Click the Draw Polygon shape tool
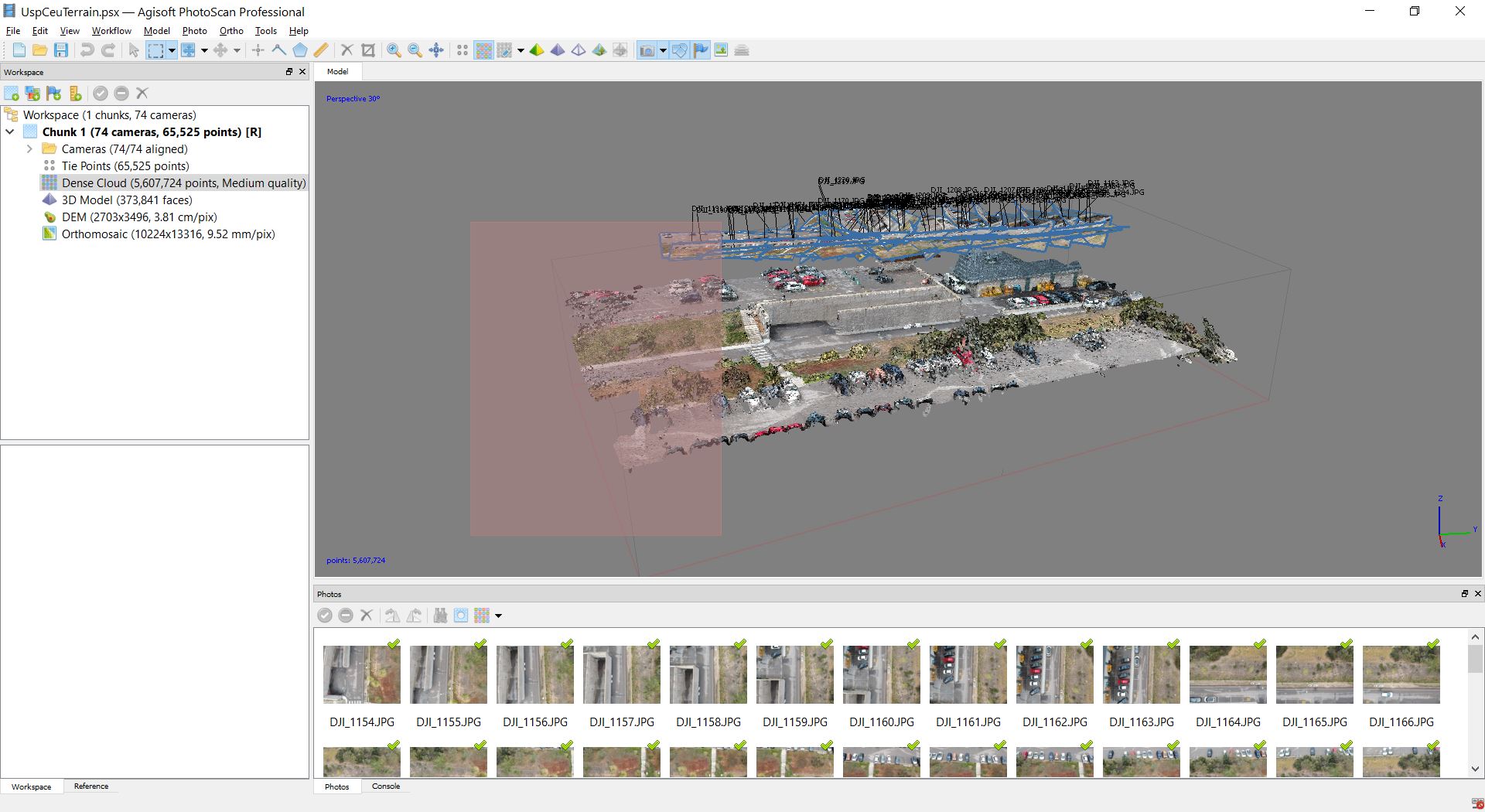Screen dimensions: 1485x812 coord(300,50)
